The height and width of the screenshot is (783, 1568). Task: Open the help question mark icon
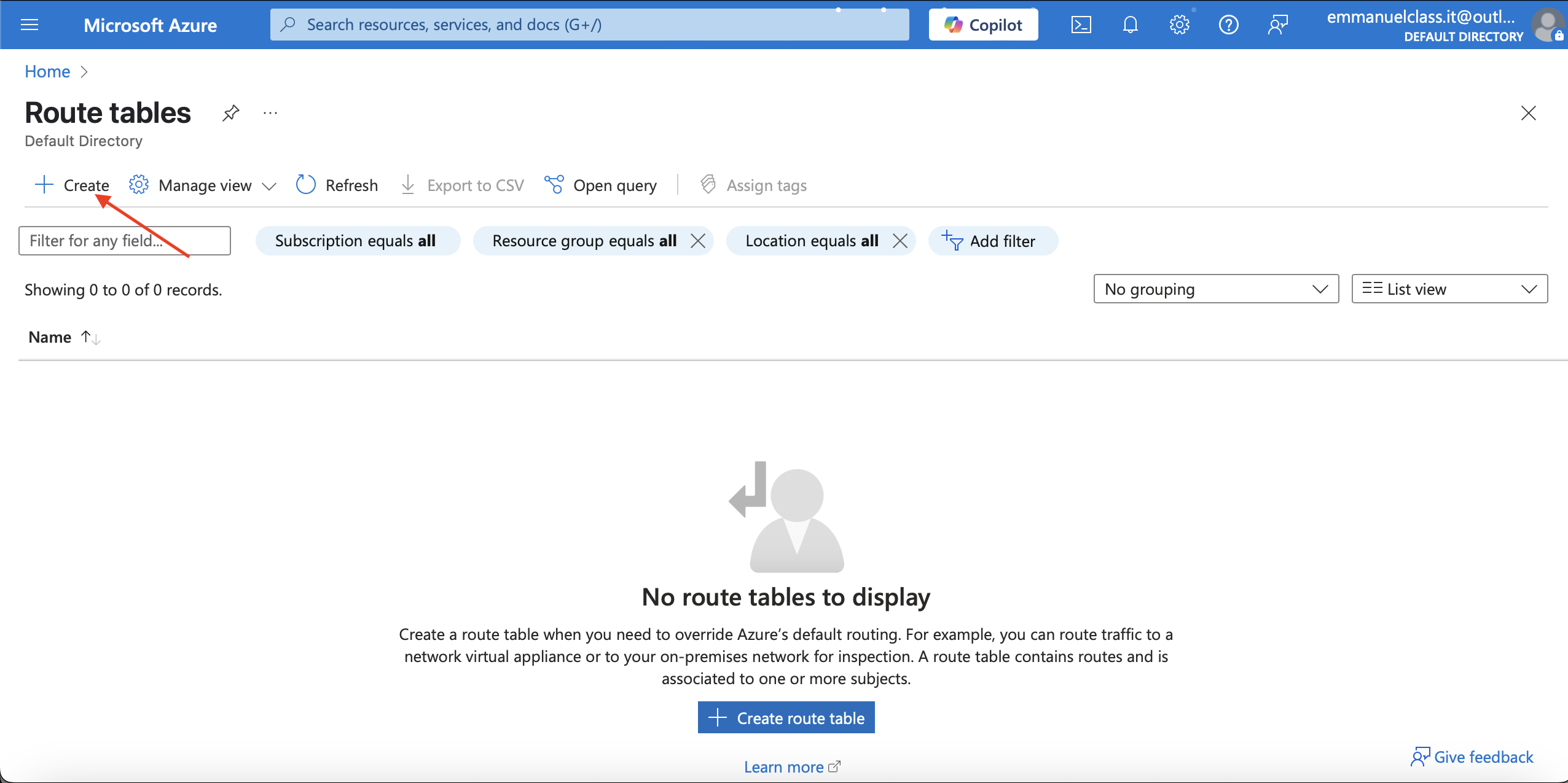point(1228,25)
